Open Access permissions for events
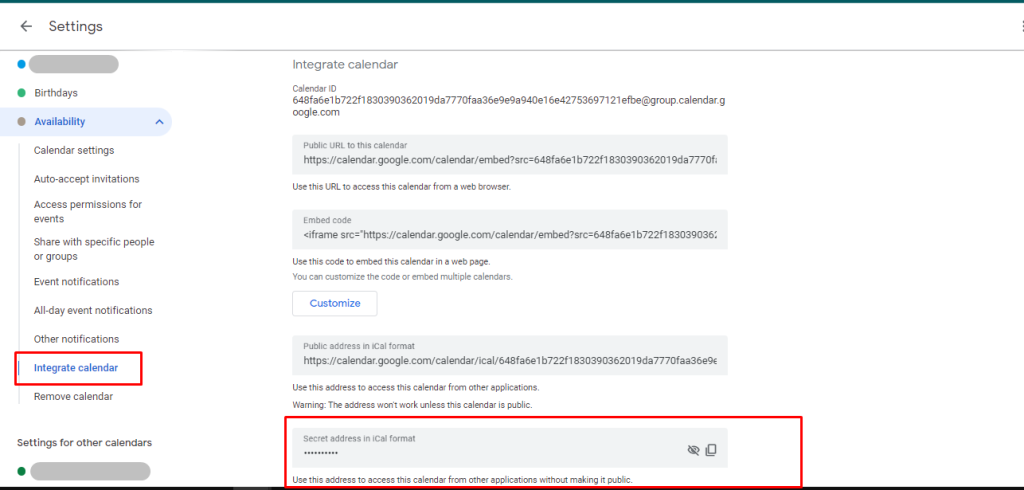1024x490 pixels. (x=88, y=211)
